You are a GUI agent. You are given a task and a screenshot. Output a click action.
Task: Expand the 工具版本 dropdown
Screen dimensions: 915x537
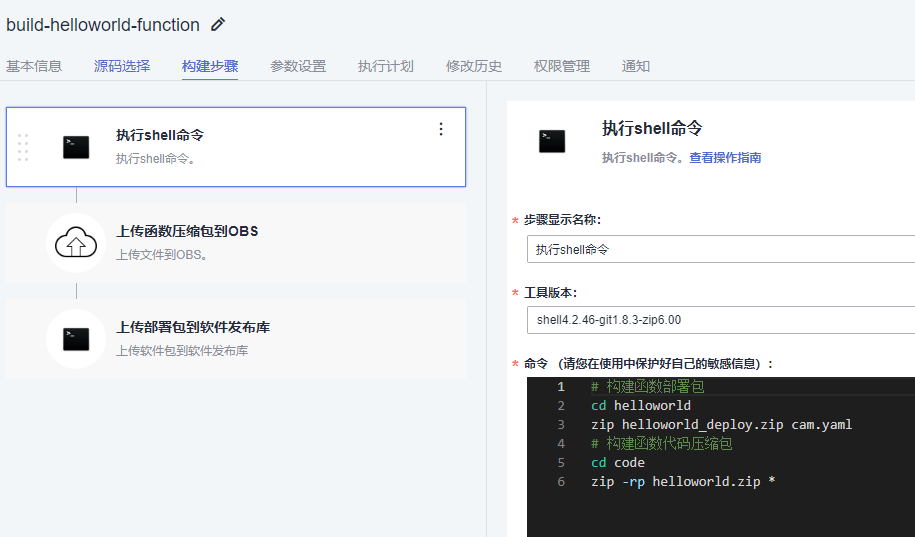click(720, 320)
